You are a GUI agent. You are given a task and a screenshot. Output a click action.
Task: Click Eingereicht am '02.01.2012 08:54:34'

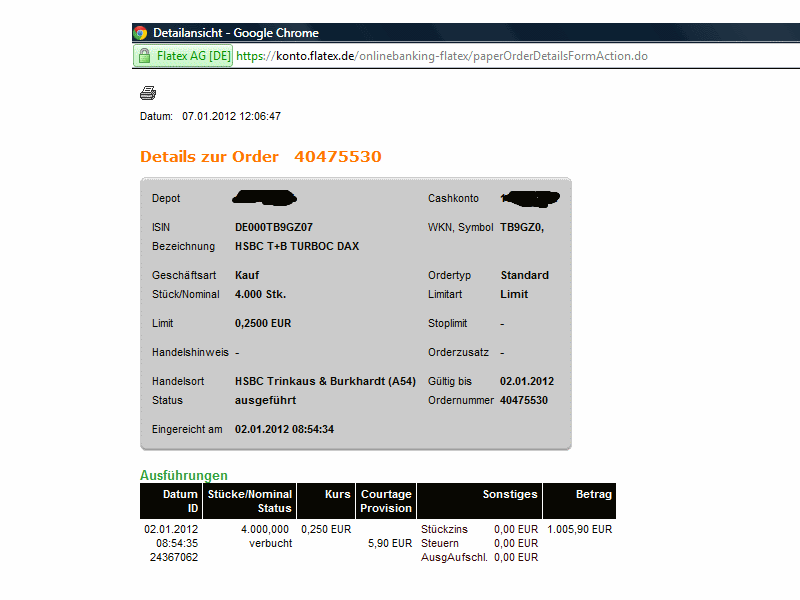point(284,429)
